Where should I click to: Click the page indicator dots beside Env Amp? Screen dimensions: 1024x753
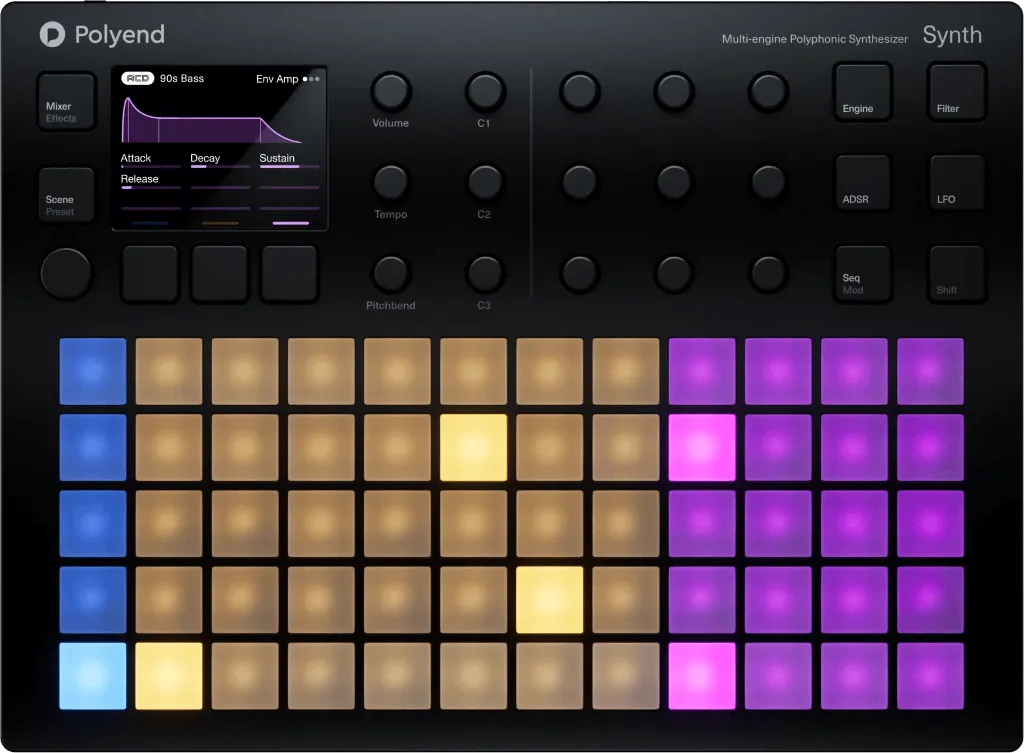[312, 79]
